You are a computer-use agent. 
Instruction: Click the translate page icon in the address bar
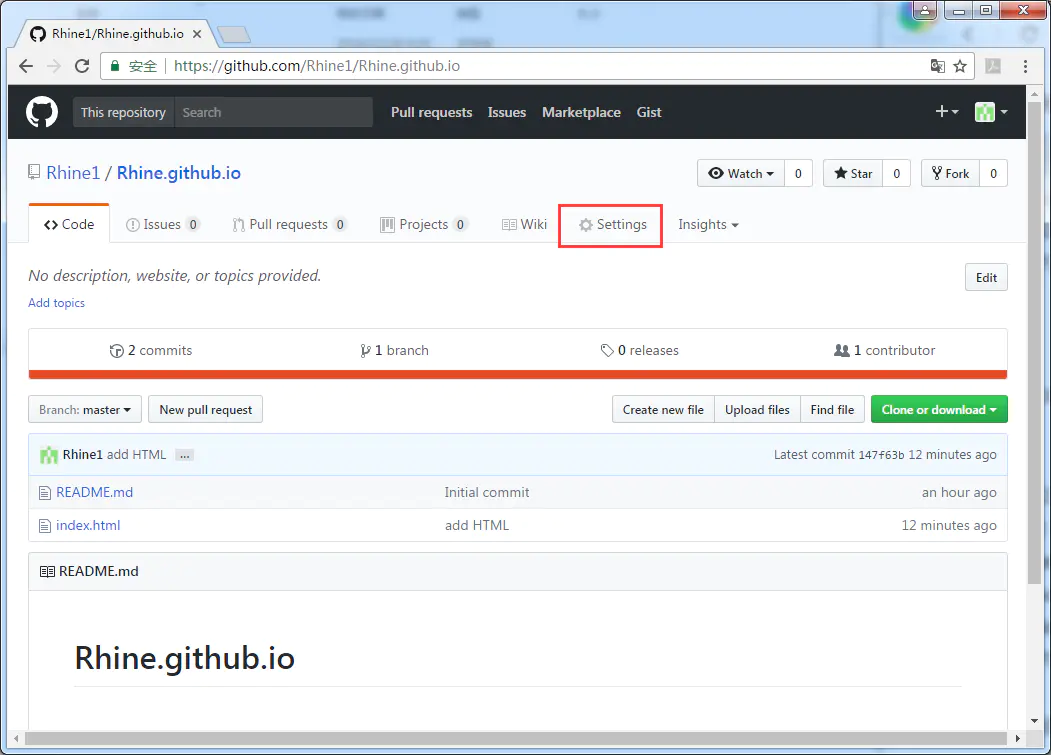coord(937,66)
